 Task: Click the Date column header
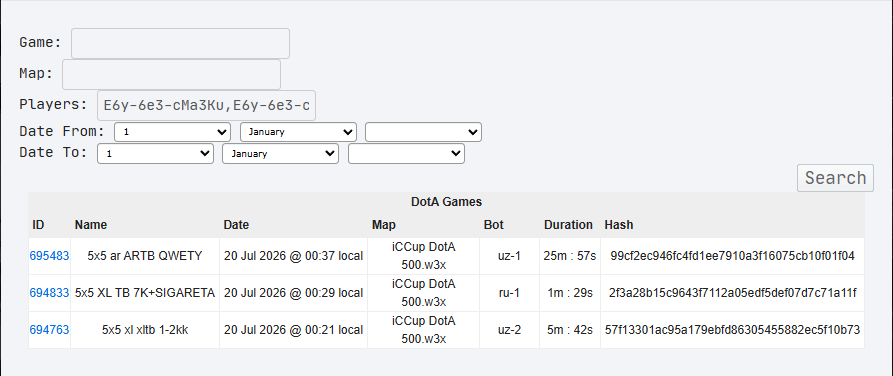(236, 225)
